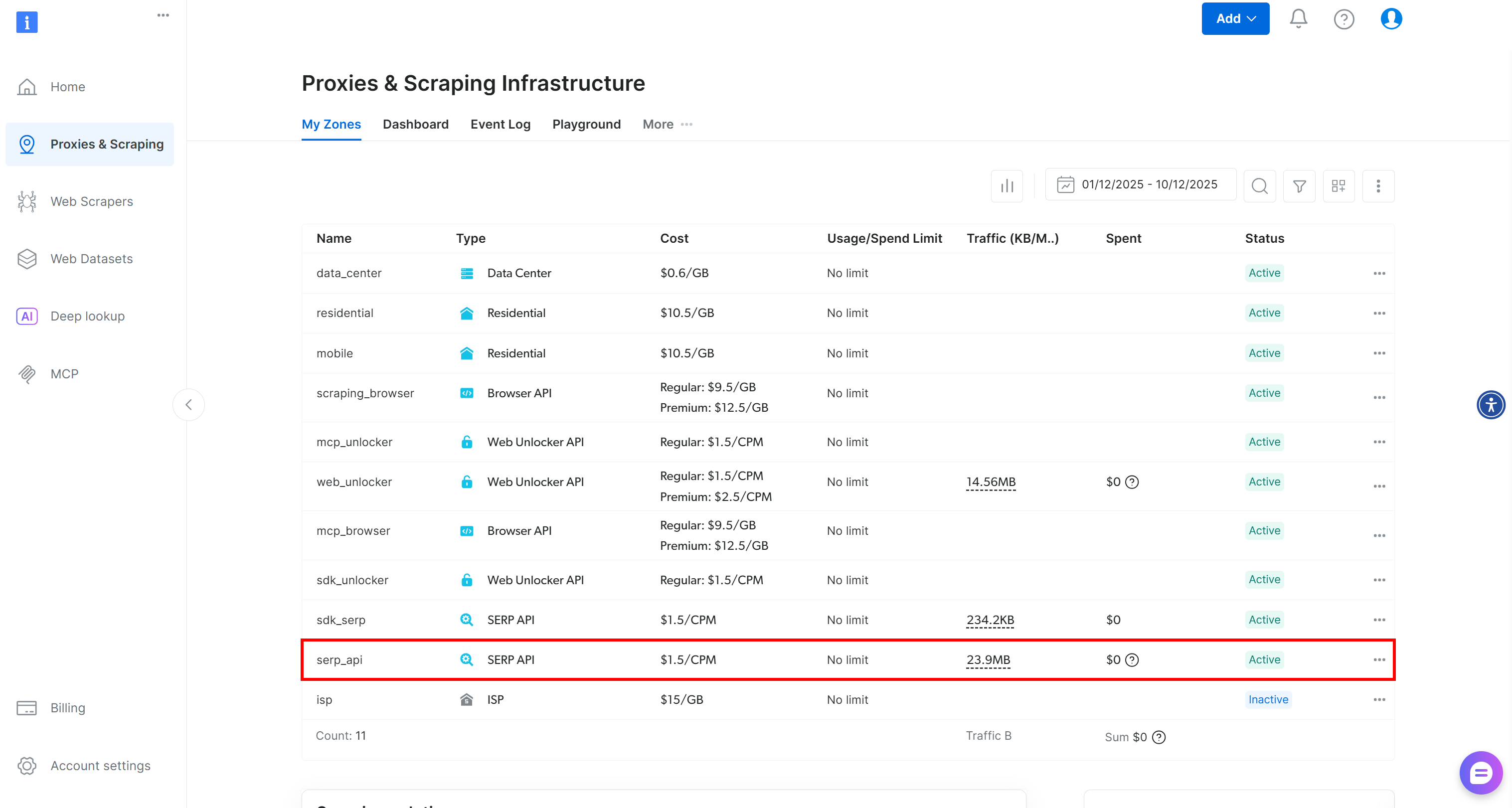Image resolution: width=1512 pixels, height=808 pixels.
Task: Open the Web Scrapers section
Action: [x=91, y=201]
